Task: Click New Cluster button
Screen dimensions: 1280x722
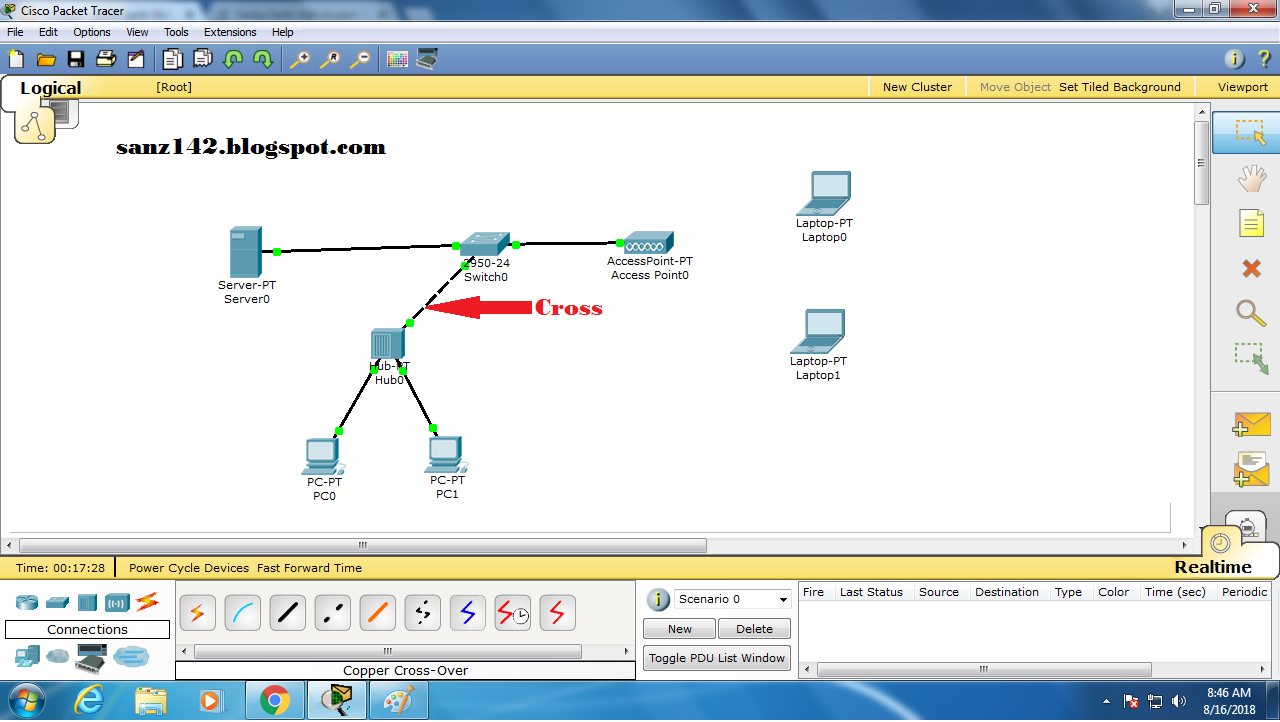Action: [917, 87]
